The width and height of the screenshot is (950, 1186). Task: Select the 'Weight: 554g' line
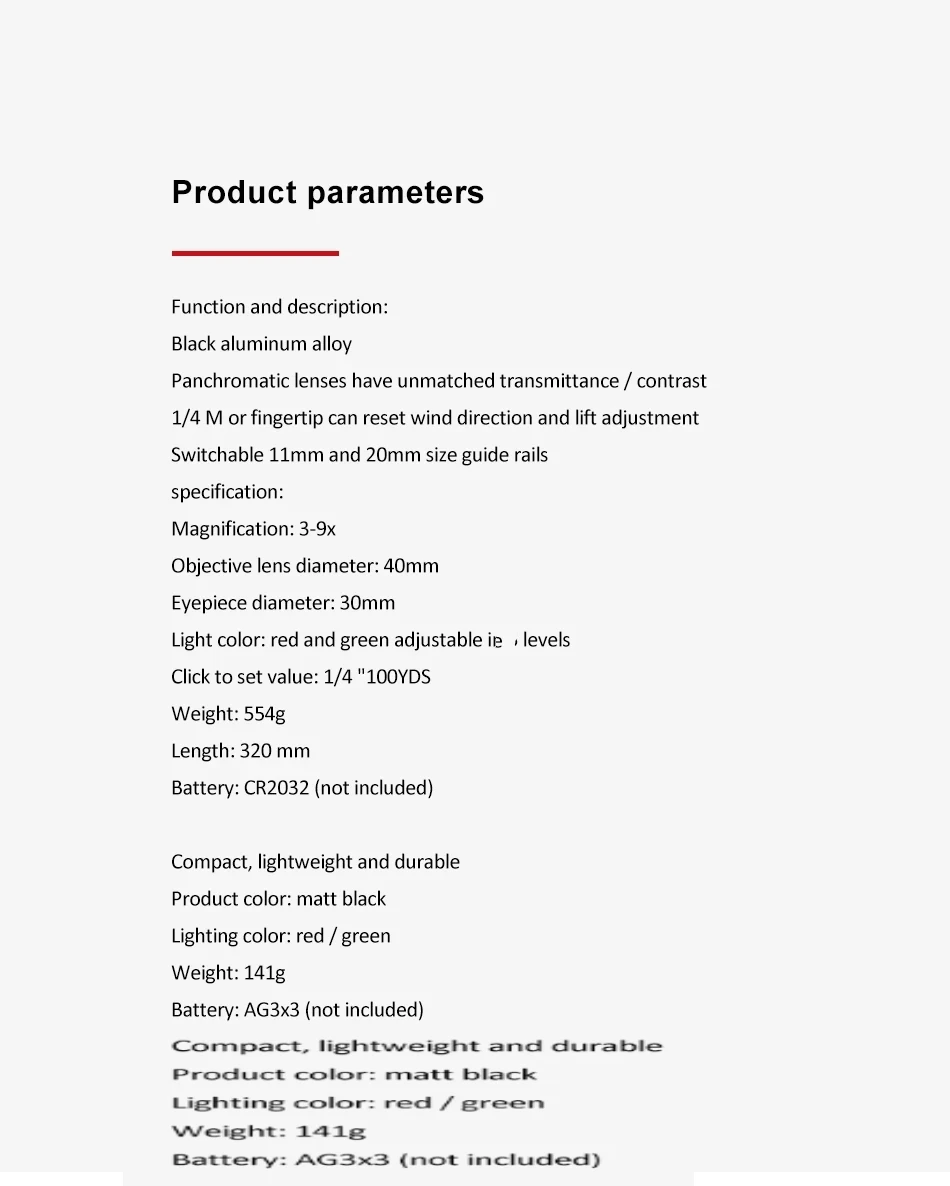tap(228, 714)
